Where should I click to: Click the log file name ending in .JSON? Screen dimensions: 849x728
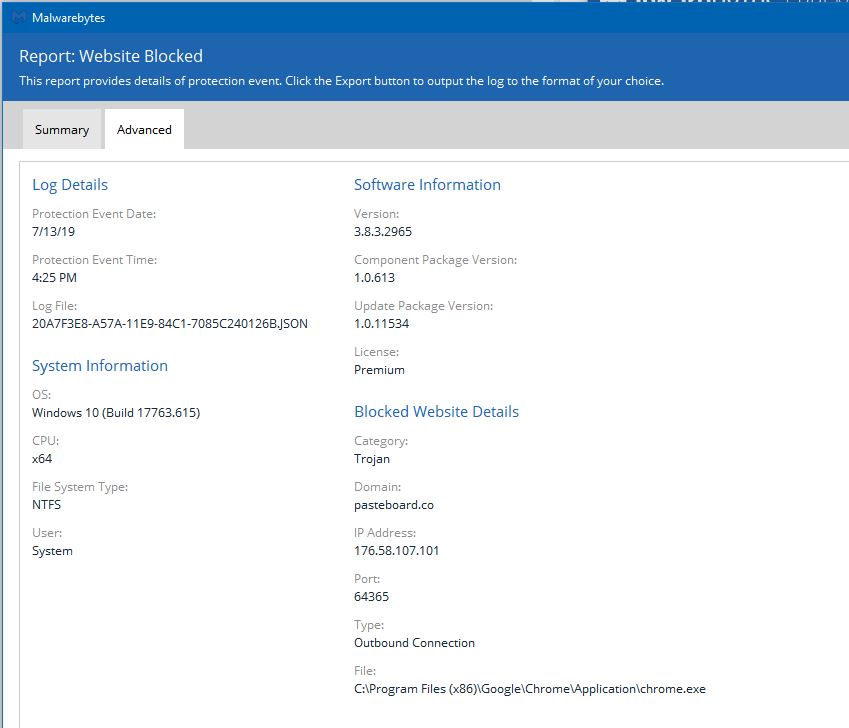(x=169, y=324)
